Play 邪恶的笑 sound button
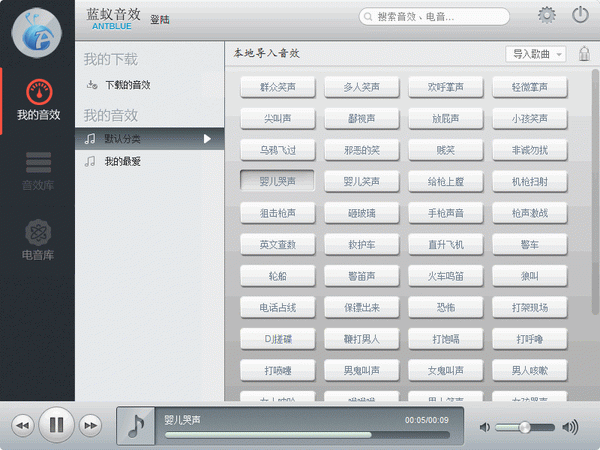 pos(362,150)
